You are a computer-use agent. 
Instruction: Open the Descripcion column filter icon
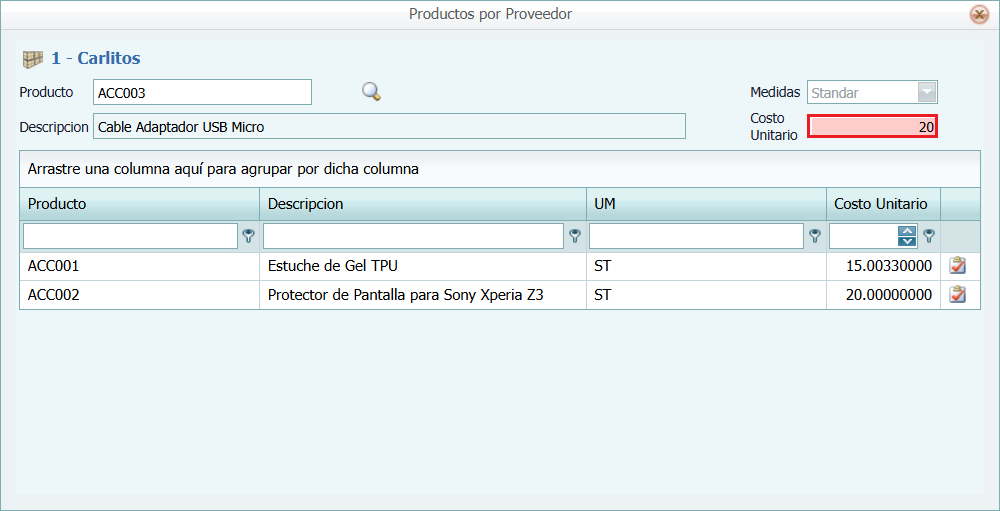[575, 236]
